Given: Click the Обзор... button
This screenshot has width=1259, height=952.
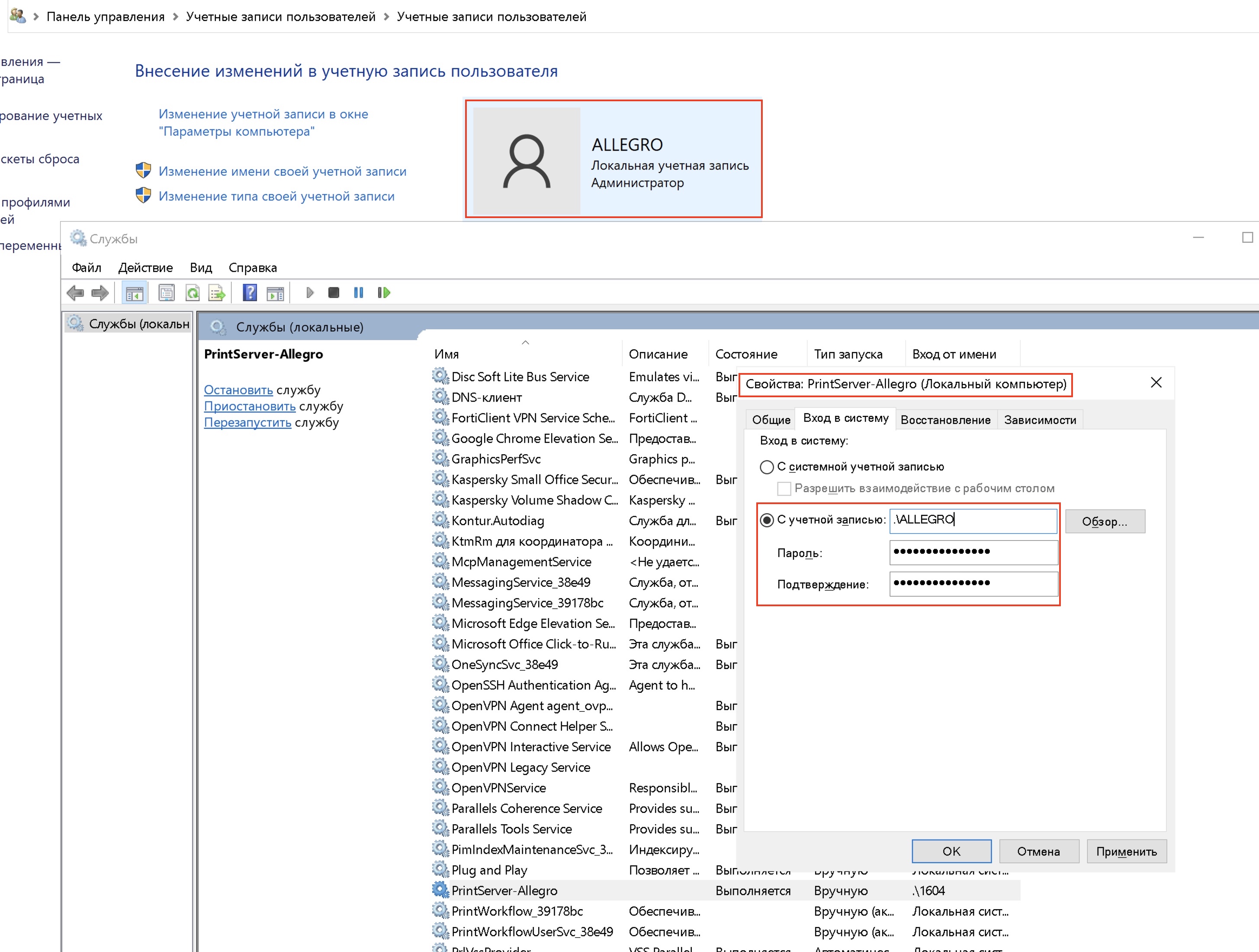Looking at the screenshot, I should coord(1105,521).
